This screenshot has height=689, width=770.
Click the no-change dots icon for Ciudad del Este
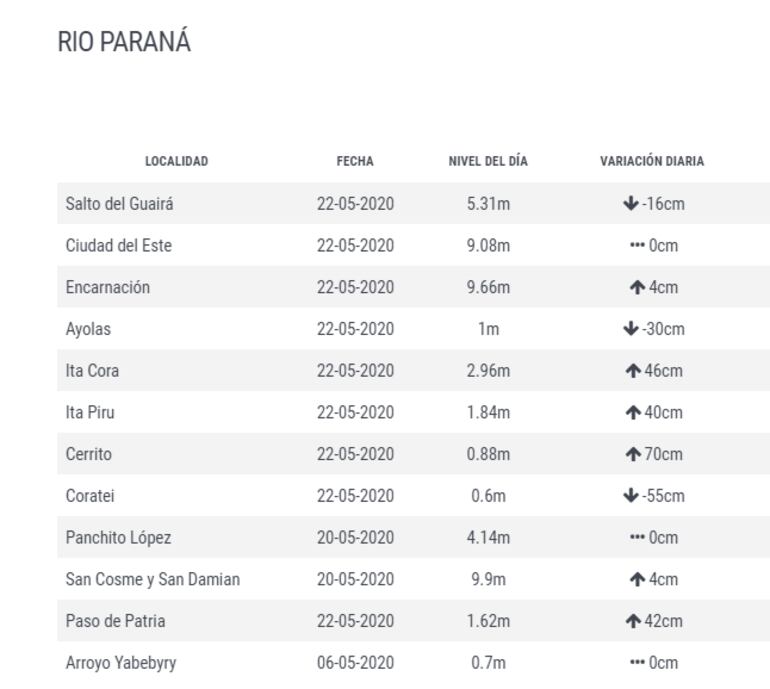(637, 246)
